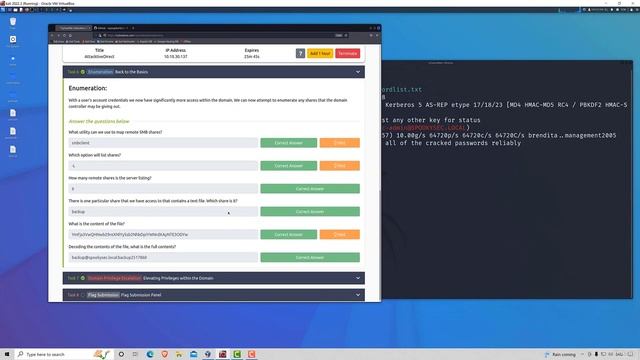
Task: Click Correct Answer for backup share question
Action: tap(310, 211)
